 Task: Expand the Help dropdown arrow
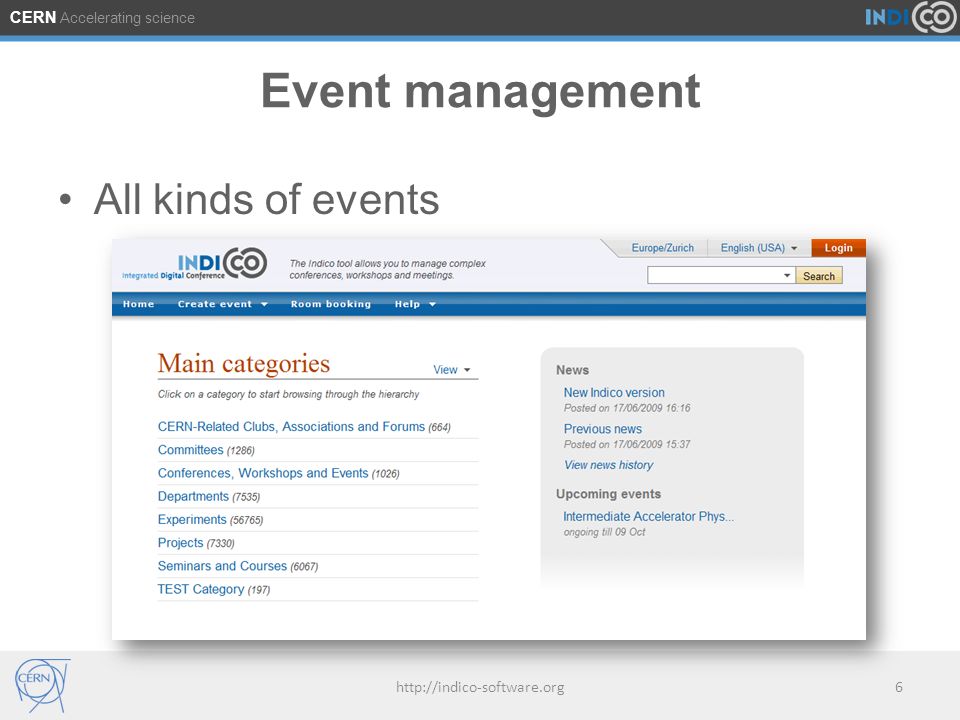tap(432, 304)
